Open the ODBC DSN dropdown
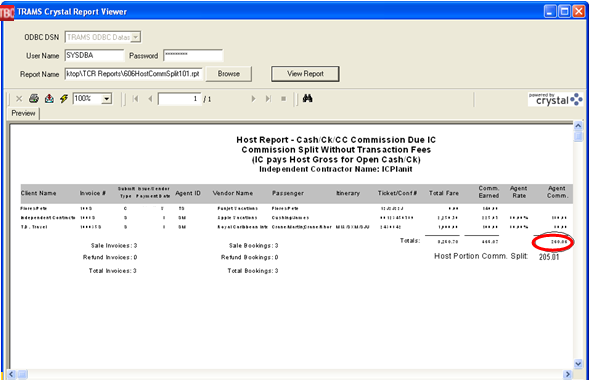 (136, 37)
